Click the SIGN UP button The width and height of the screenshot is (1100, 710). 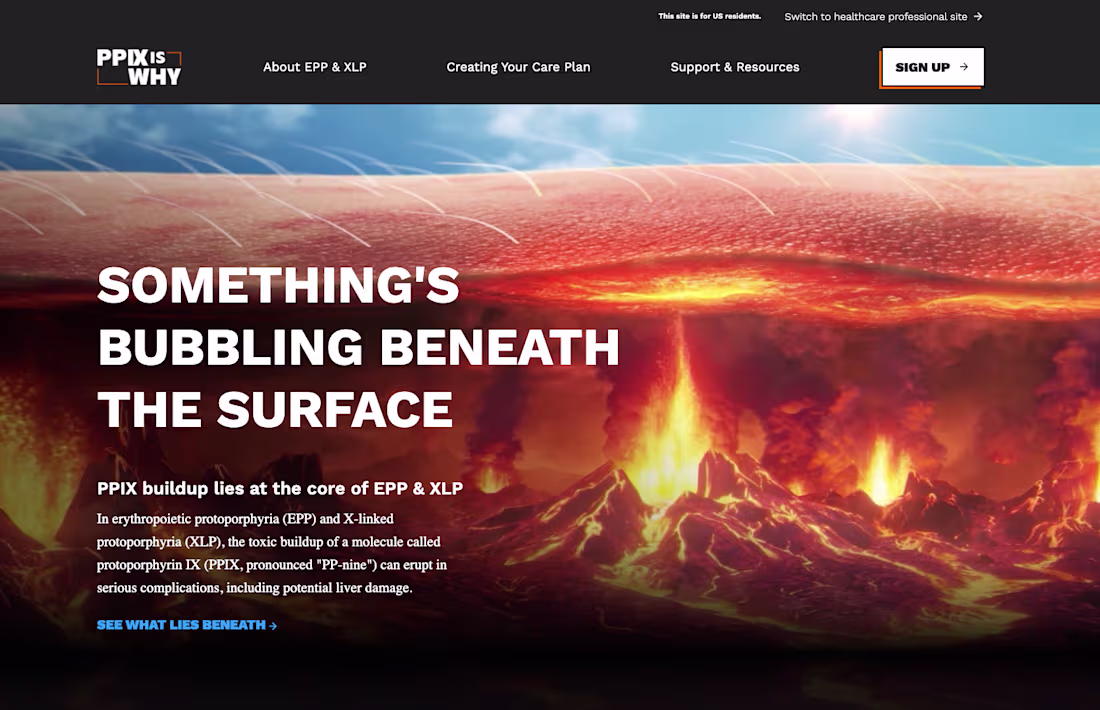click(931, 67)
